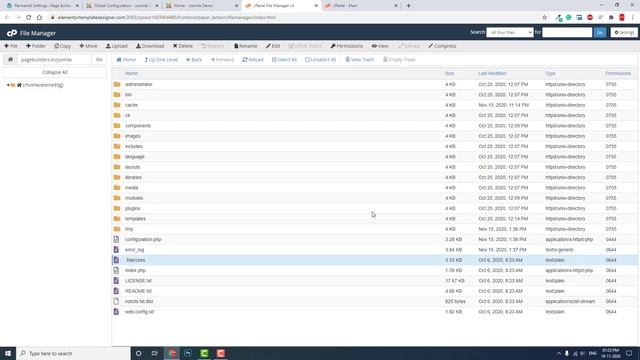The height and width of the screenshot is (360, 640).
Task: Reload the file listing
Action: coord(253,60)
